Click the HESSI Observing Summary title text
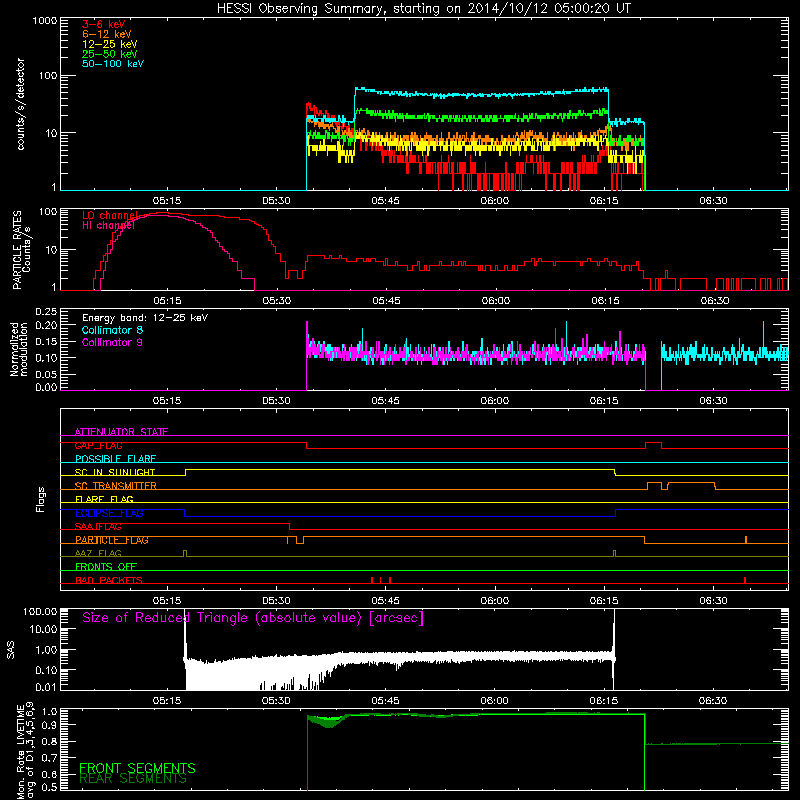The width and height of the screenshot is (800, 800). [x=423, y=9]
